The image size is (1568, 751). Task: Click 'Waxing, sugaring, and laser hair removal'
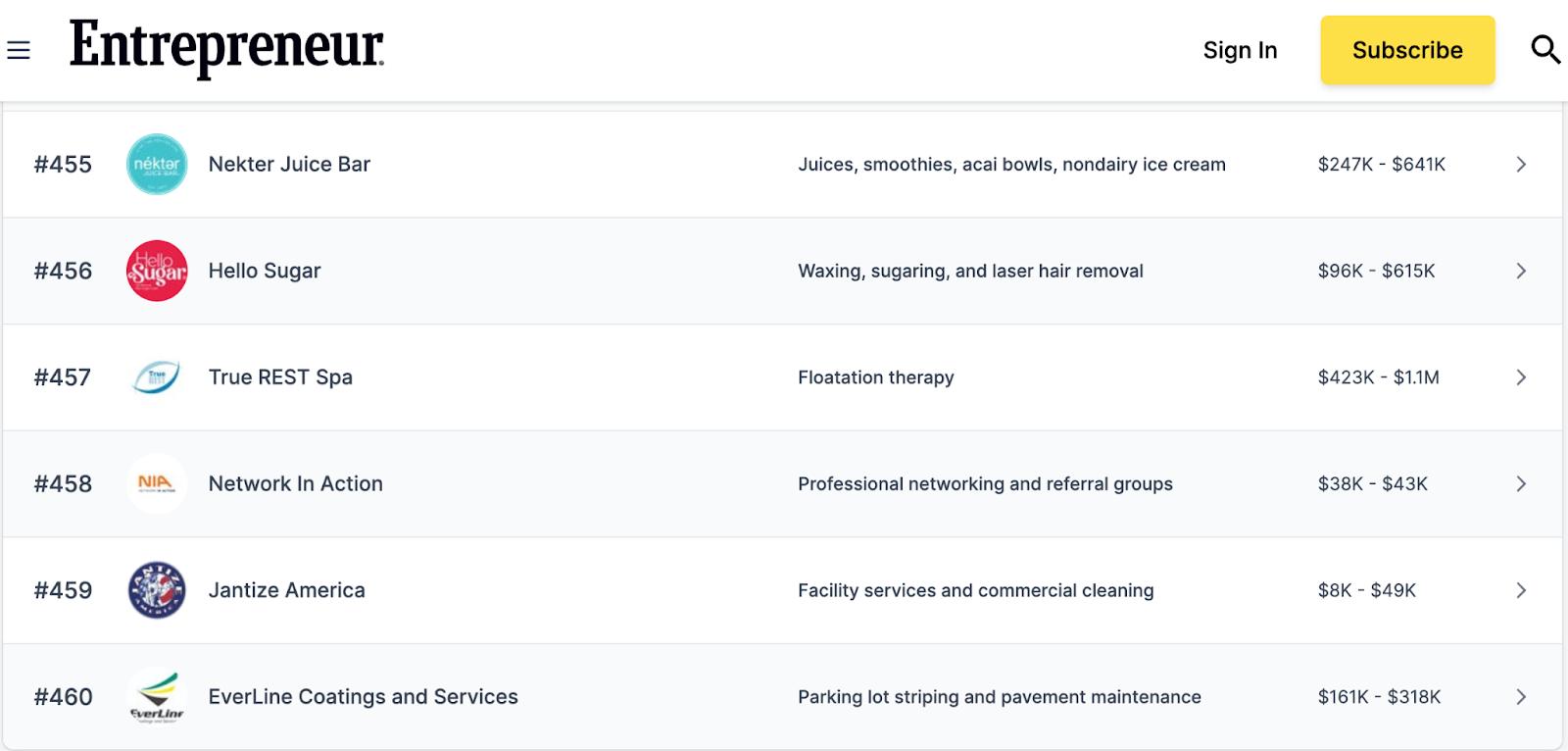click(x=970, y=272)
